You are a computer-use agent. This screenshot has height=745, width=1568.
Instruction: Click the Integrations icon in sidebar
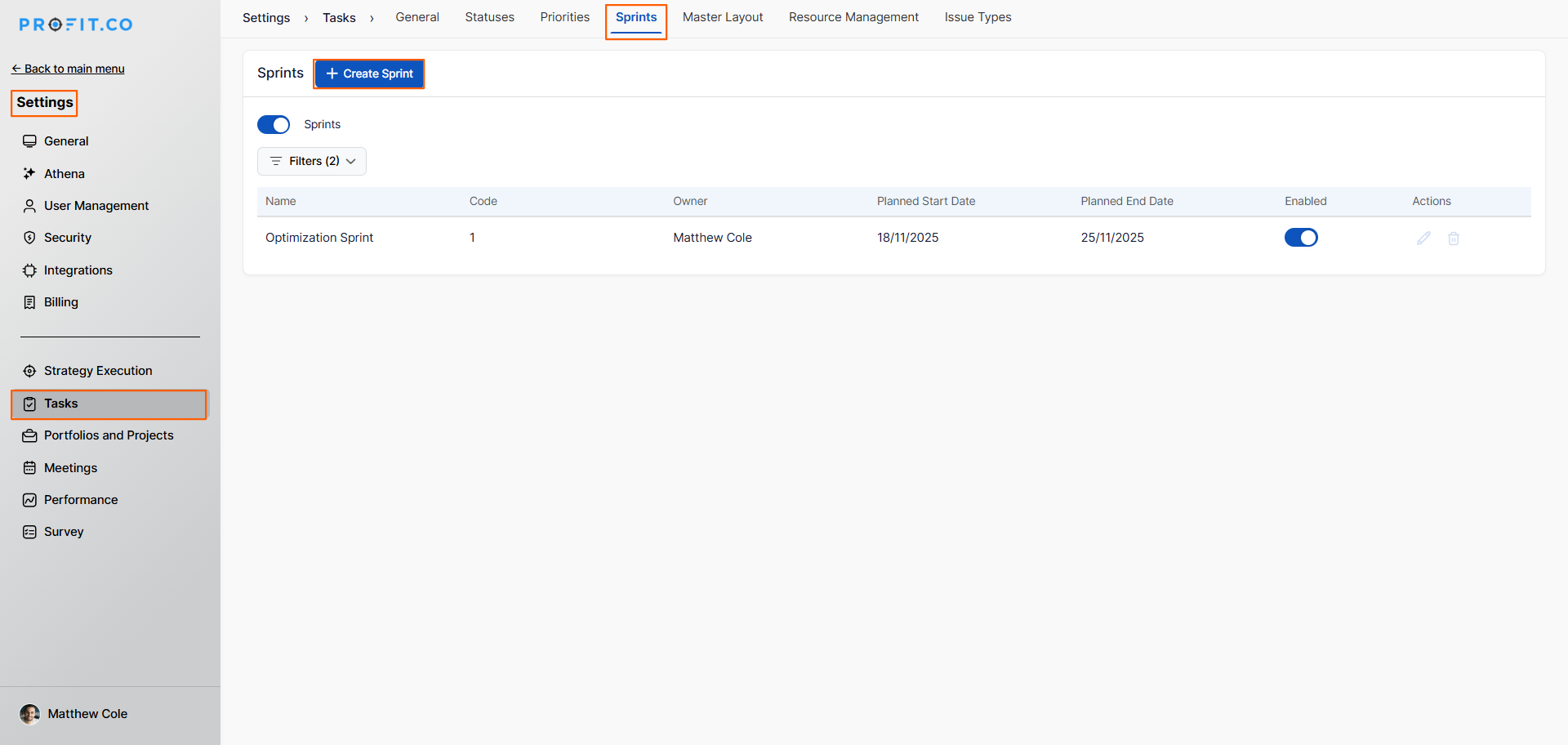click(x=29, y=270)
